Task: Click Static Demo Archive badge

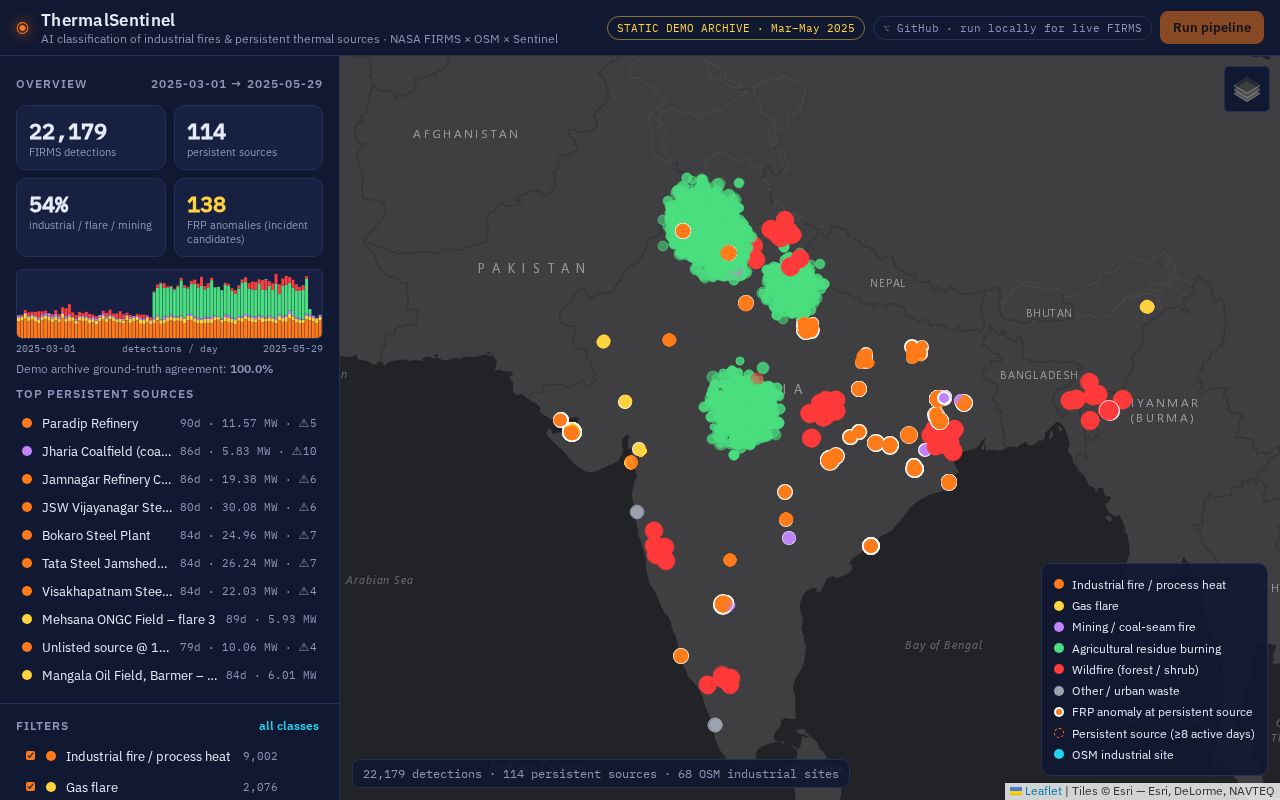Action: 736,28
